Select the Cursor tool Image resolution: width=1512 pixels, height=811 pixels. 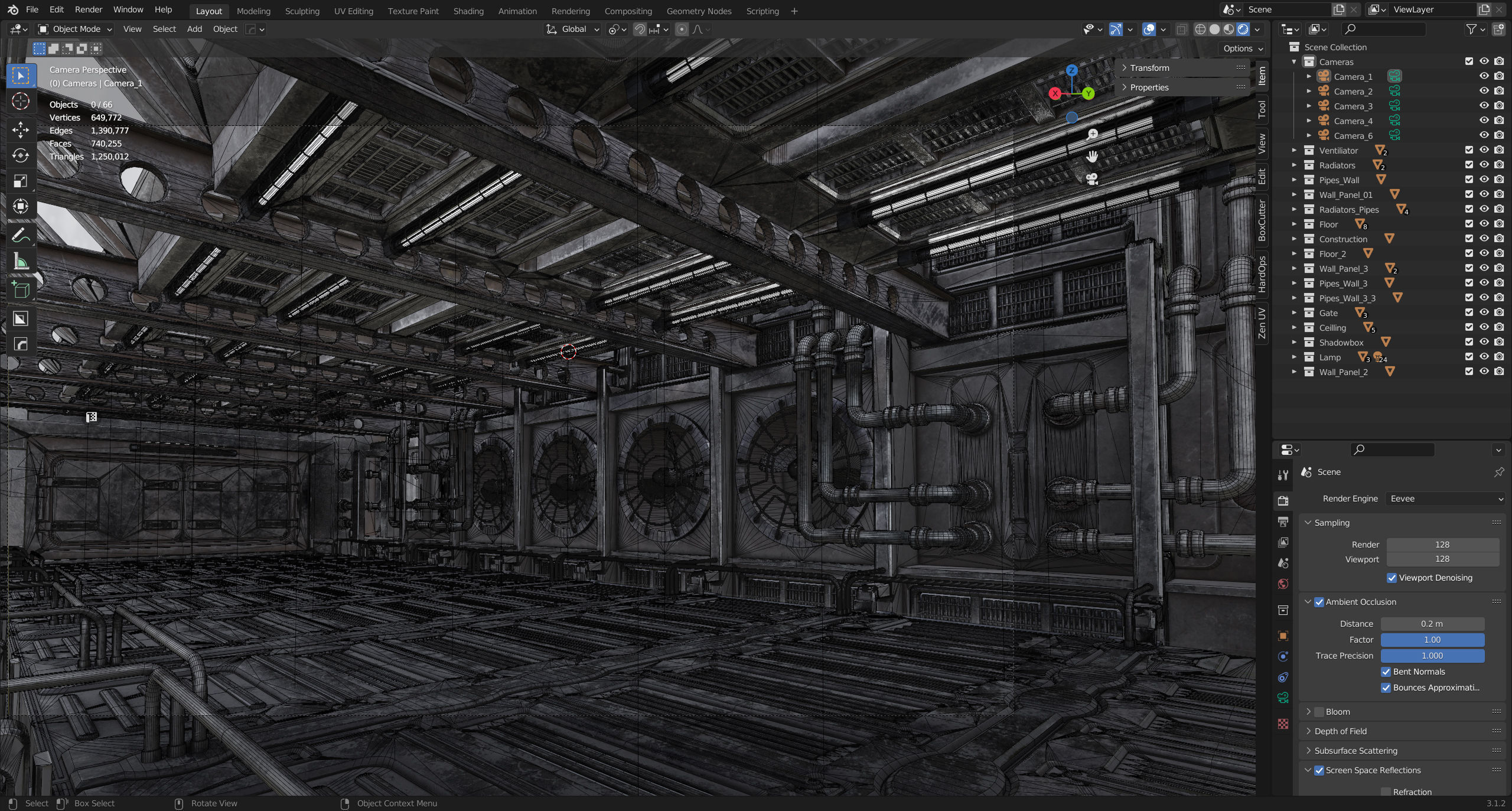(x=21, y=102)
